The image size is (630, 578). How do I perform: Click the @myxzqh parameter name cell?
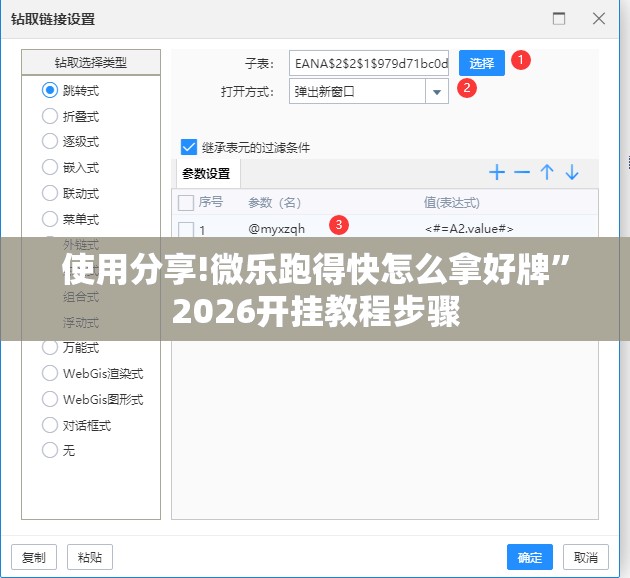[x=277, y=229]
